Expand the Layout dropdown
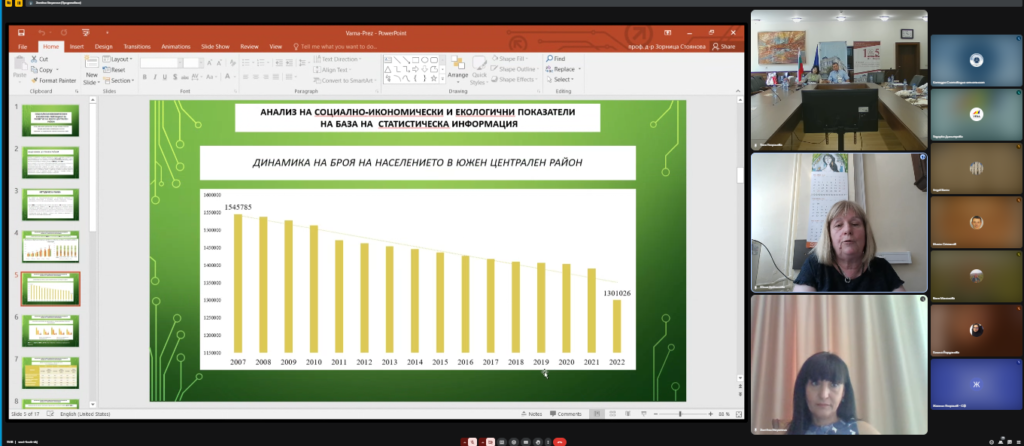 [x=118, y=59]
